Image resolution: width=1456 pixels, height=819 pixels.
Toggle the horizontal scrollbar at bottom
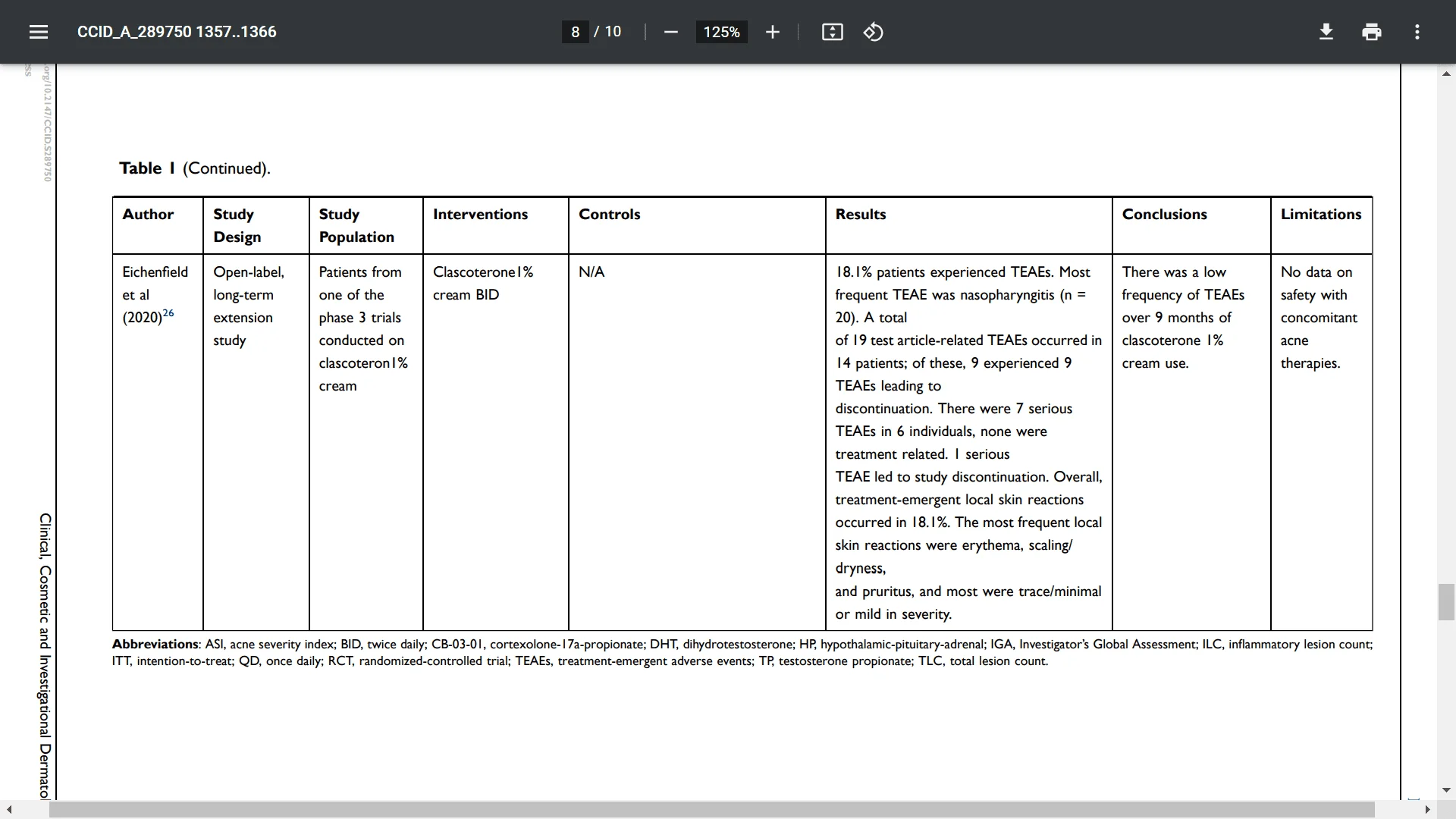coord(728,808)
